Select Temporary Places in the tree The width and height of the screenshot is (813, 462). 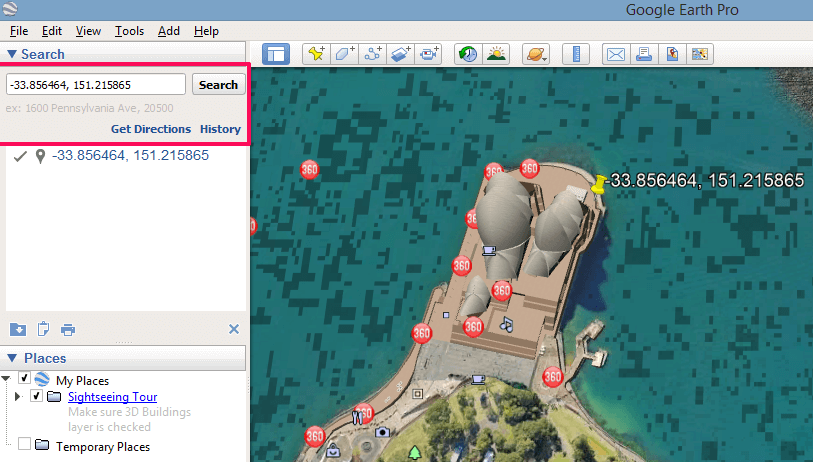pyautogui.click(x=103, y=446)
